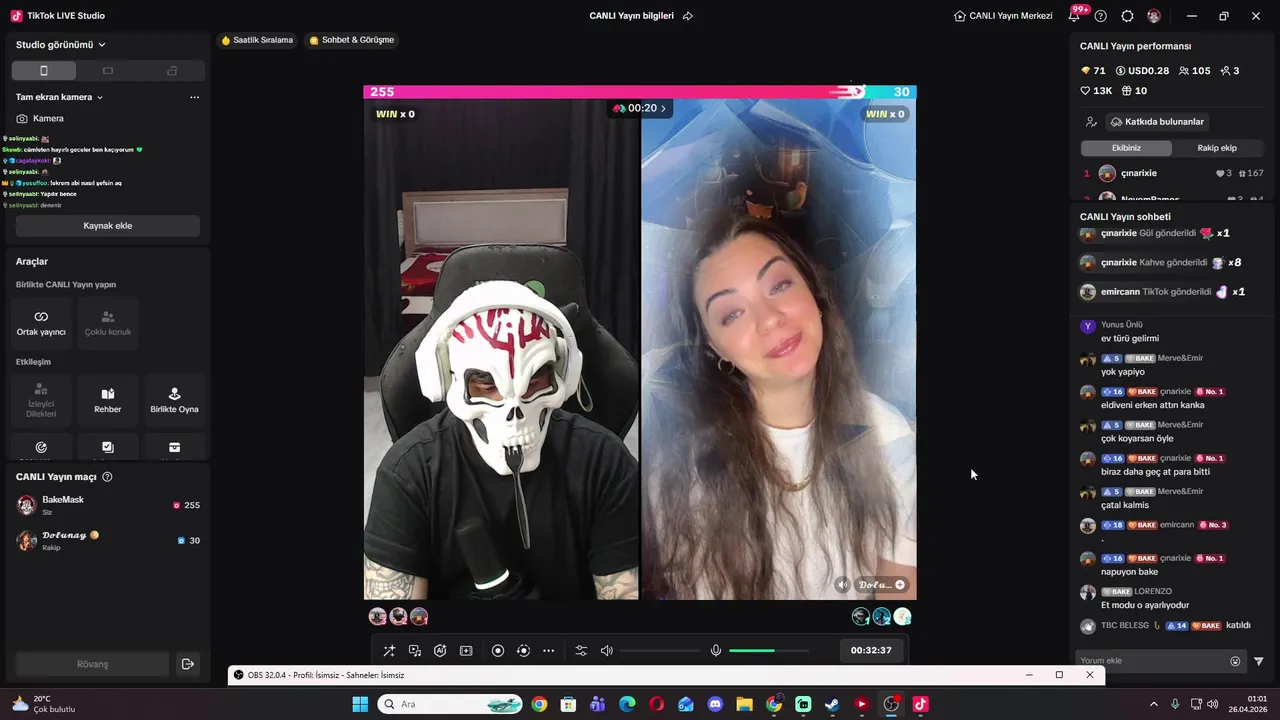
Task: Open the audio mixer settings icon
Action: (581, 651)
